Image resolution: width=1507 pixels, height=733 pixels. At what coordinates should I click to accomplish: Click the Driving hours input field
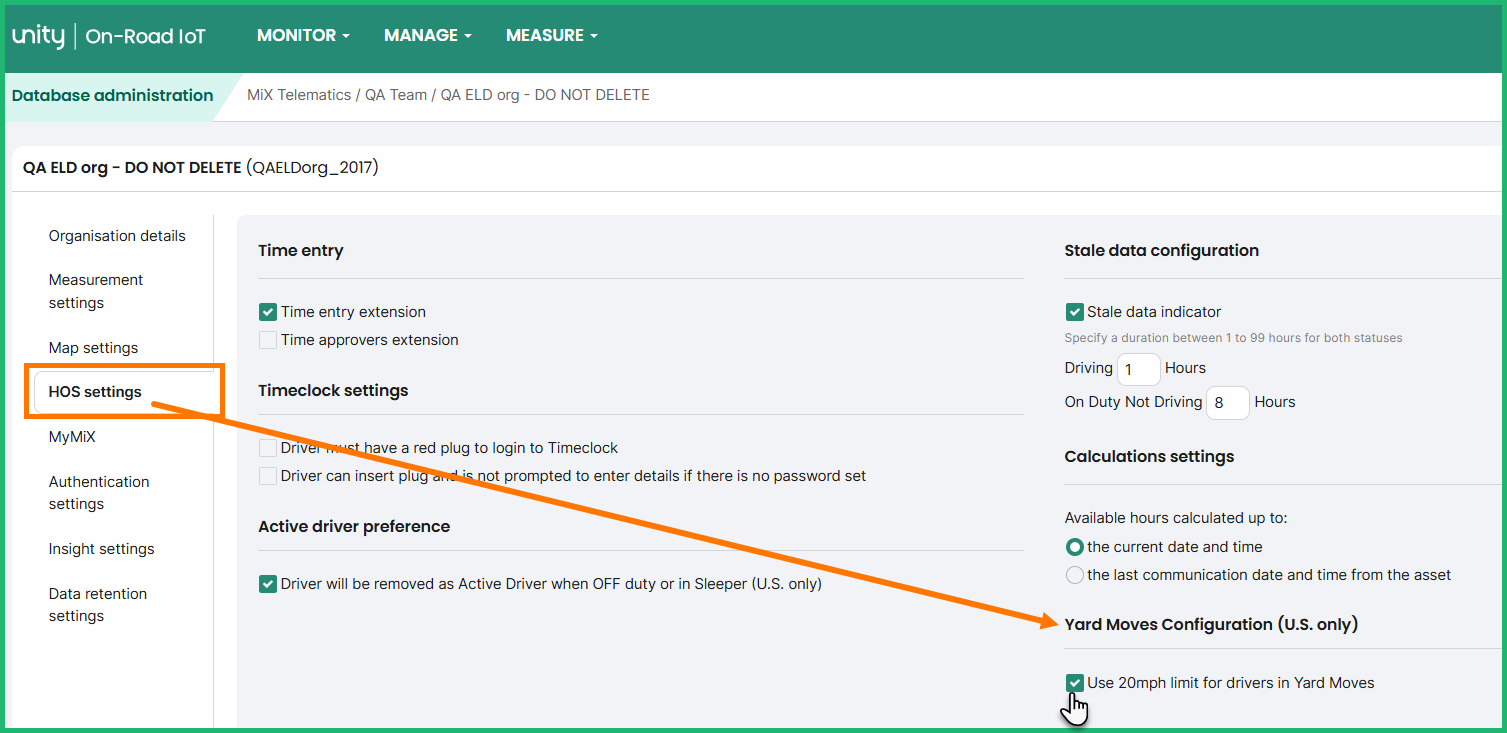tap(1138, 369)
